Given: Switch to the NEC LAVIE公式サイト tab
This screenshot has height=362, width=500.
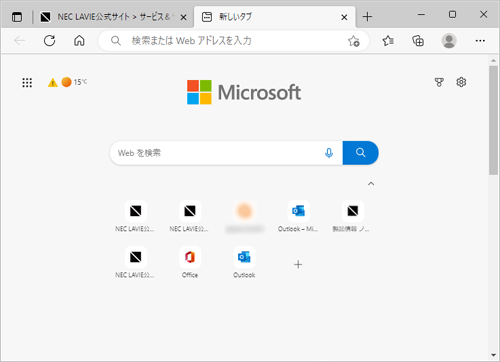Looking at the screenshot, I should click(x=114, y=17).
